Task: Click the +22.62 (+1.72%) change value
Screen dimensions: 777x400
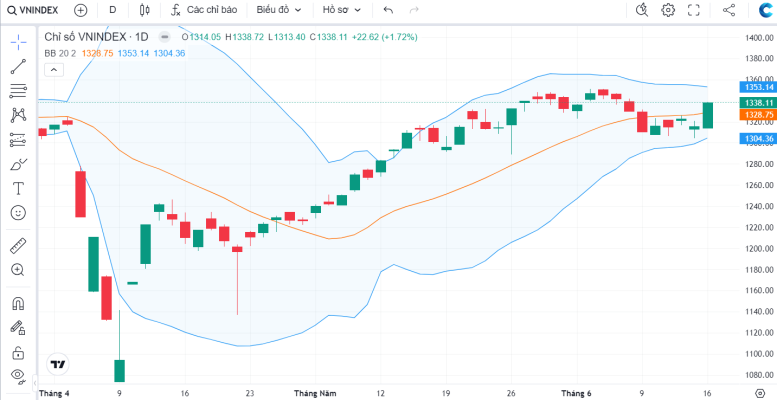Action: coord(385,37)
